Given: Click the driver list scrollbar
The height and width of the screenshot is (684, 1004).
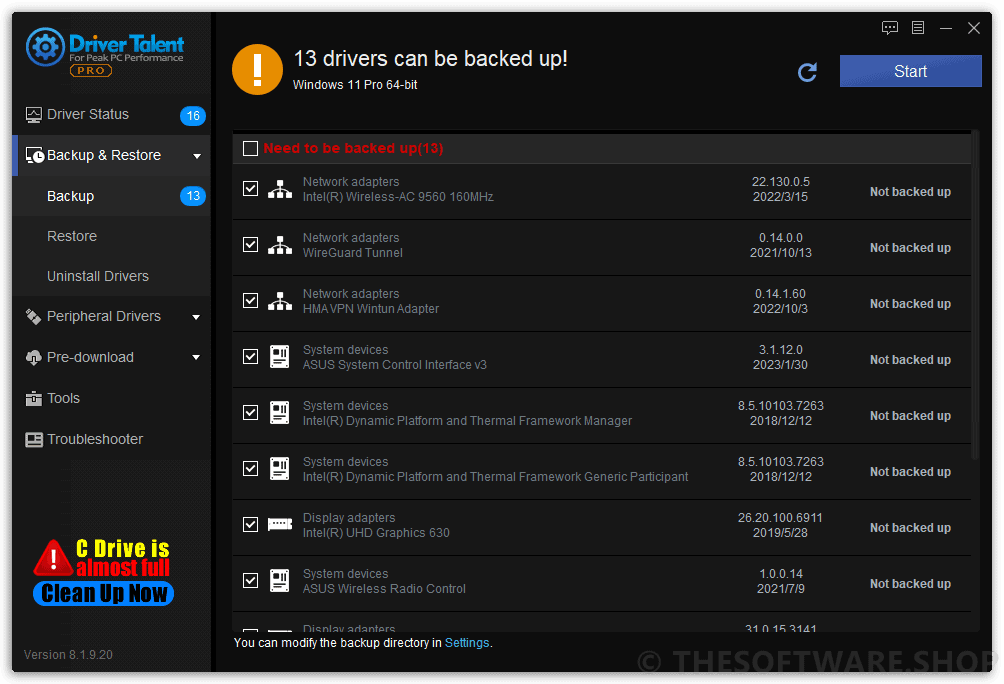Looking at the screenshot, I should pyautogui.click(x=975, y=295).
